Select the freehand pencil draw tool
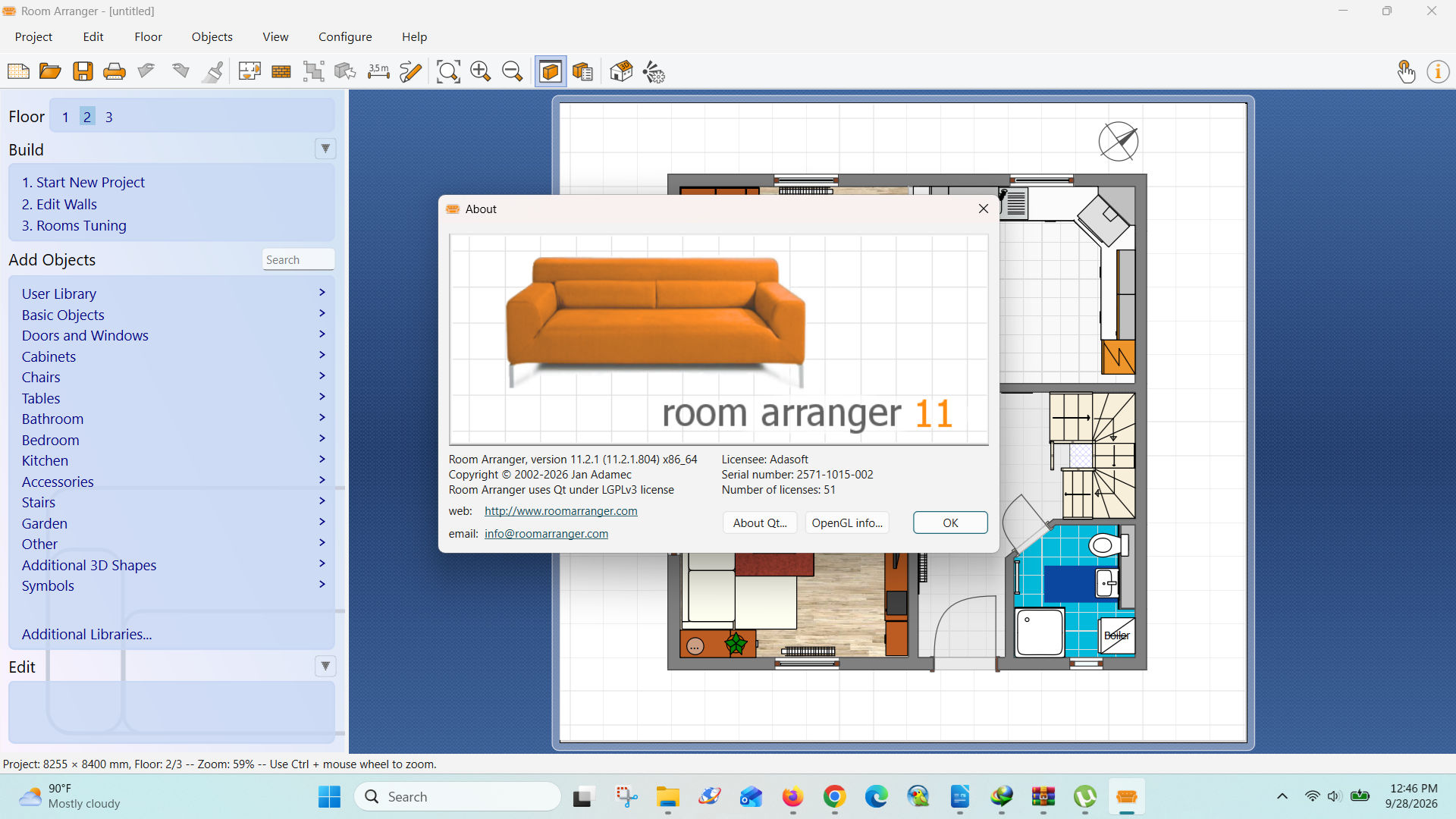Image resolution: width=1456 pixels, height=819 pixels. coord(410,72)
